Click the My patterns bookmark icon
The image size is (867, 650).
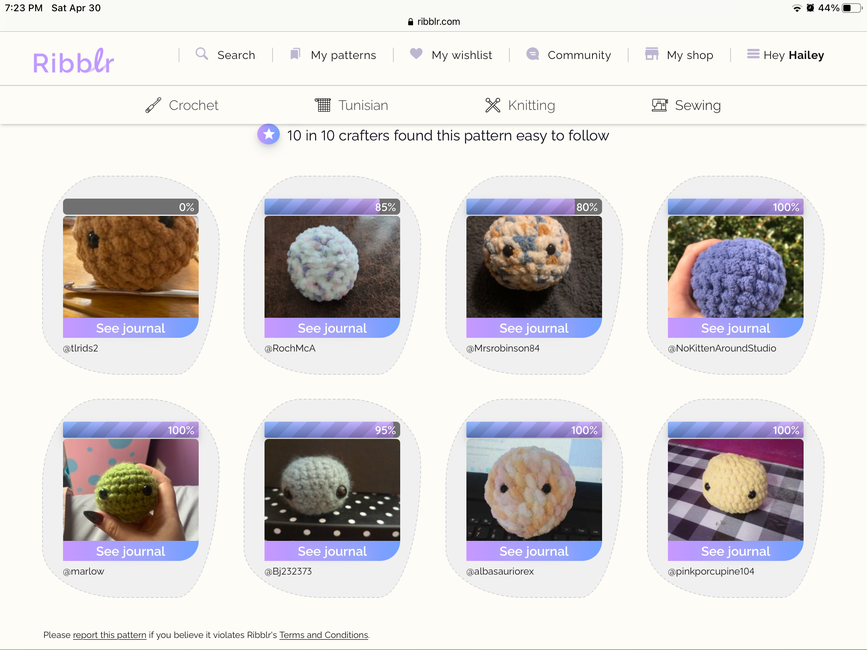coord(295,54)
